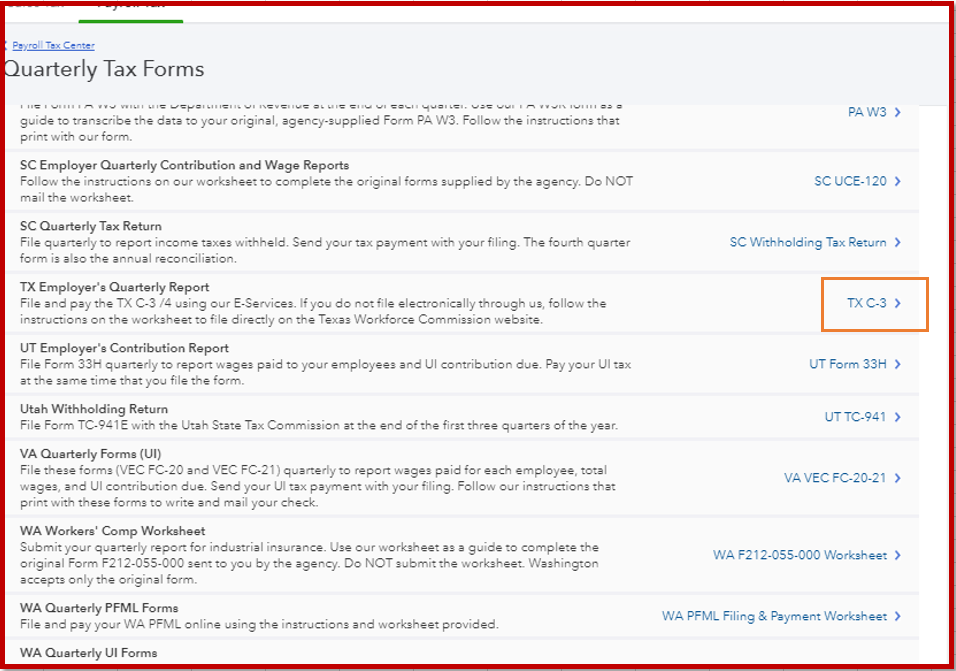Click the chevron icon next to SC UCE-120
Screen dimensions: 956x671
click(897, 182)
